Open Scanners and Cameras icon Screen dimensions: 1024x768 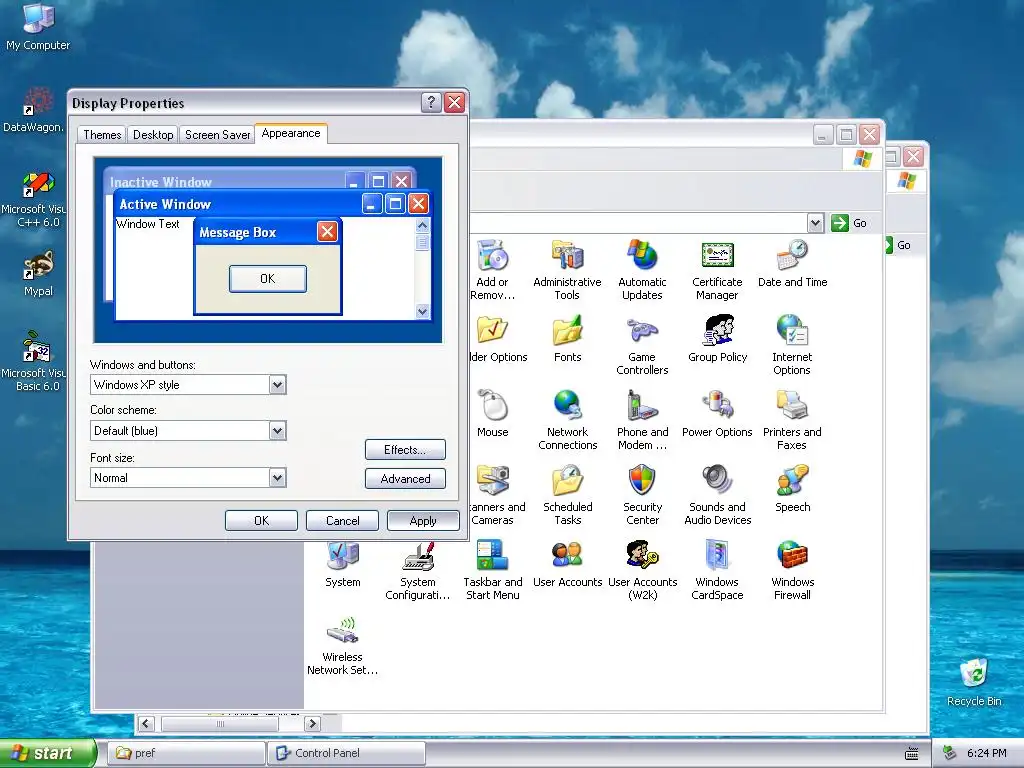(x=492, y=480)
